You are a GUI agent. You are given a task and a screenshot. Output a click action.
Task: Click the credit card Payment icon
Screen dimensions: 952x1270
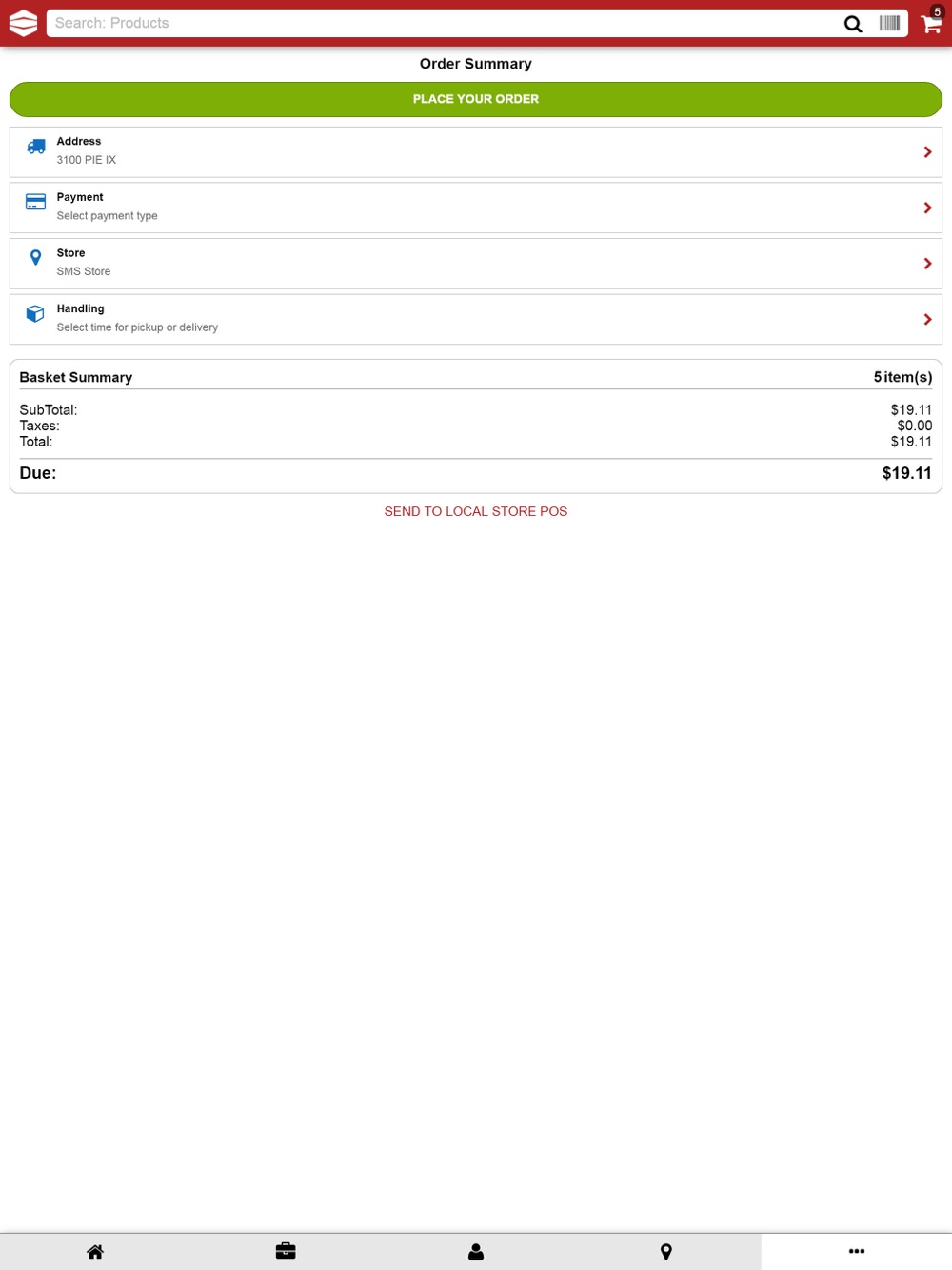[x=35, y=202]
